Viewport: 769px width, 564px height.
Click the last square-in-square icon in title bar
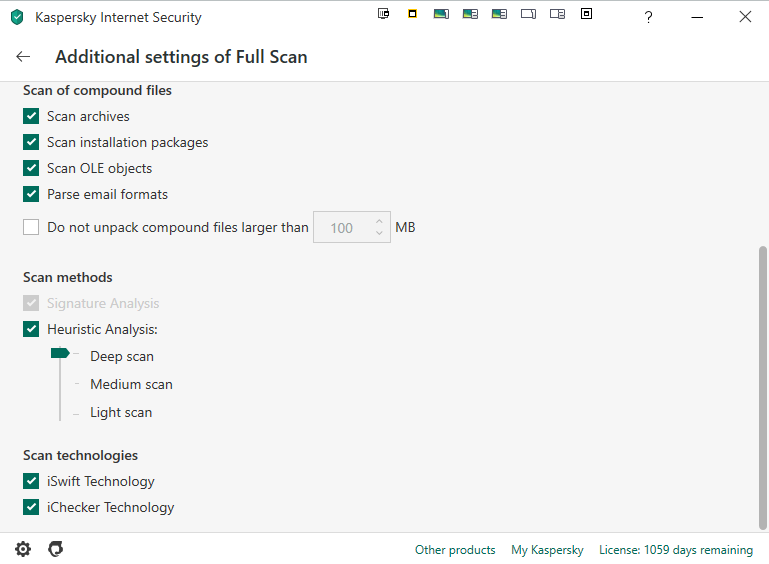click(x=586, y=14)
